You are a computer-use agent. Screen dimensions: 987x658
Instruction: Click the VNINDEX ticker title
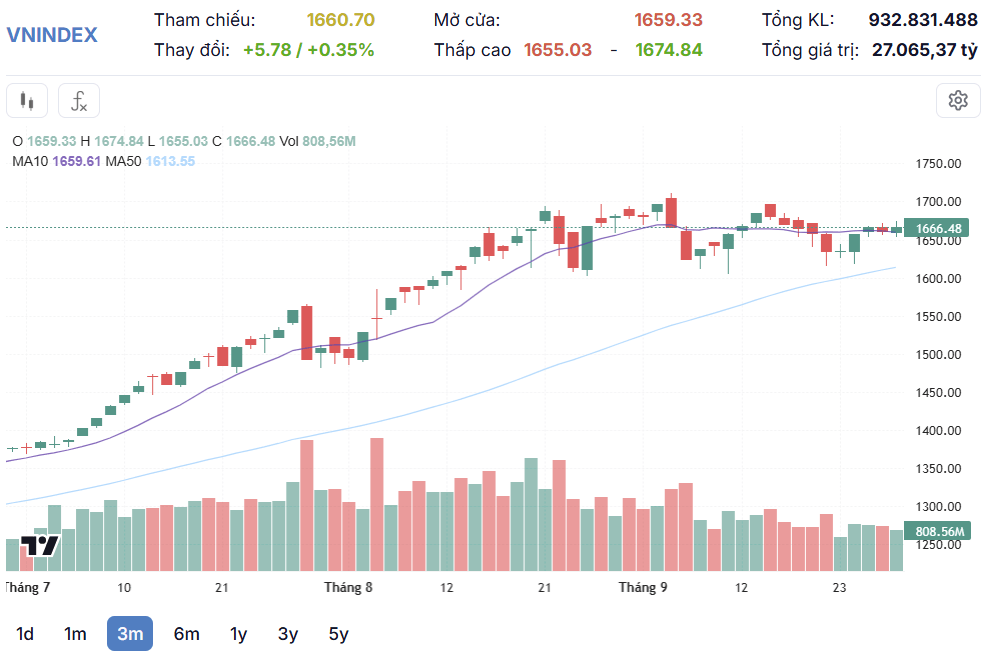(52, 35)
